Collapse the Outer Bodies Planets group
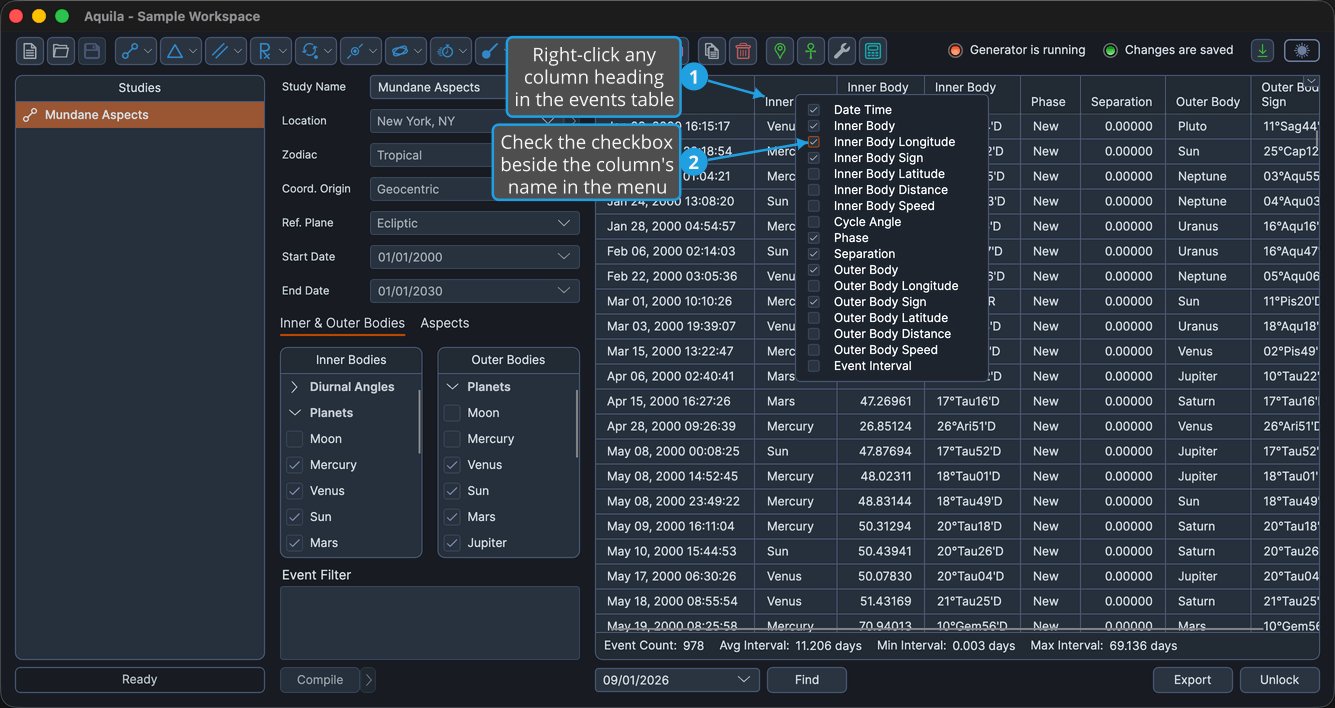Screen dimensions: 1335x708 452,387
